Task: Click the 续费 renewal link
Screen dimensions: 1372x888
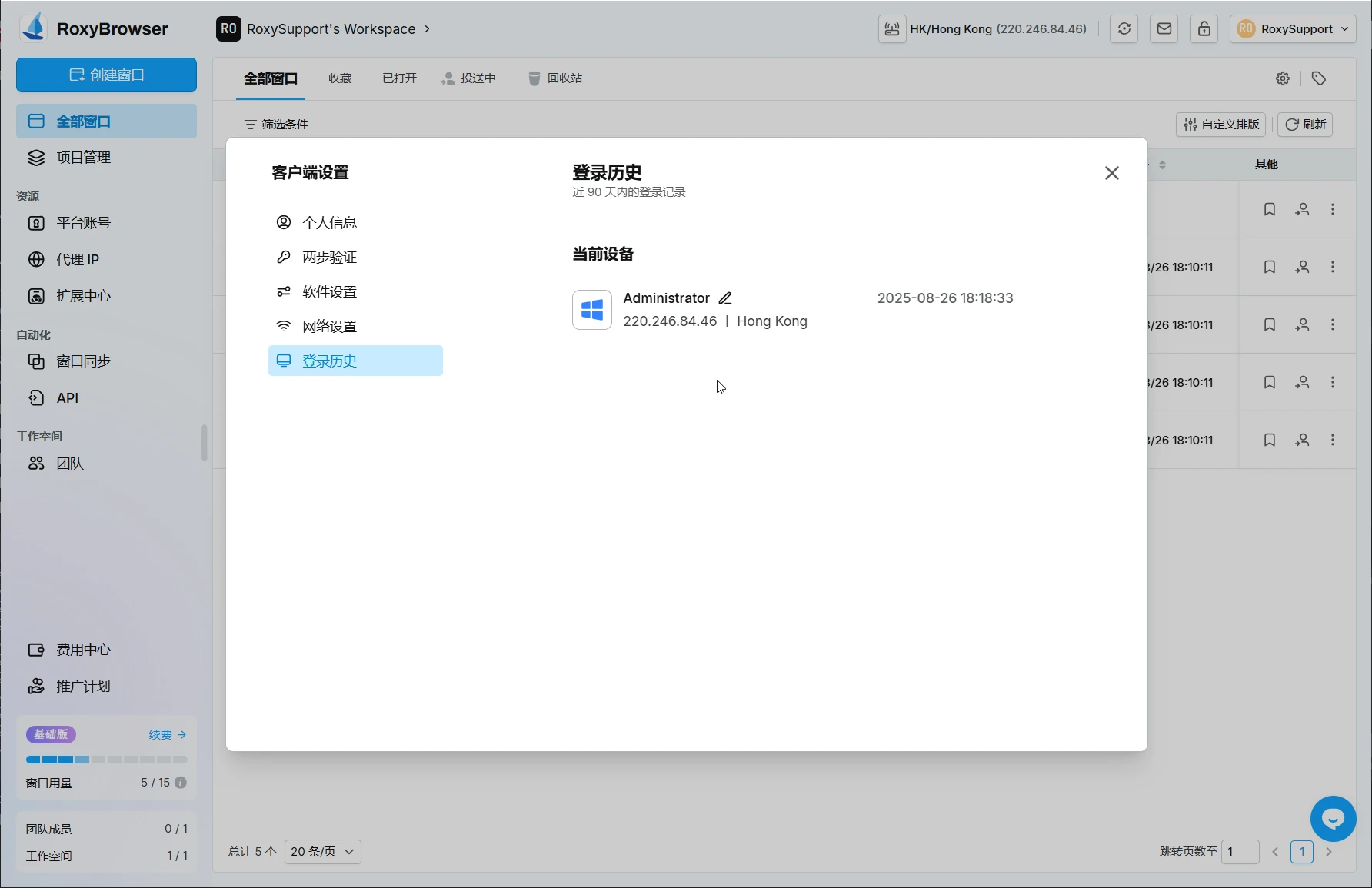Action: (x=167, y=735)
